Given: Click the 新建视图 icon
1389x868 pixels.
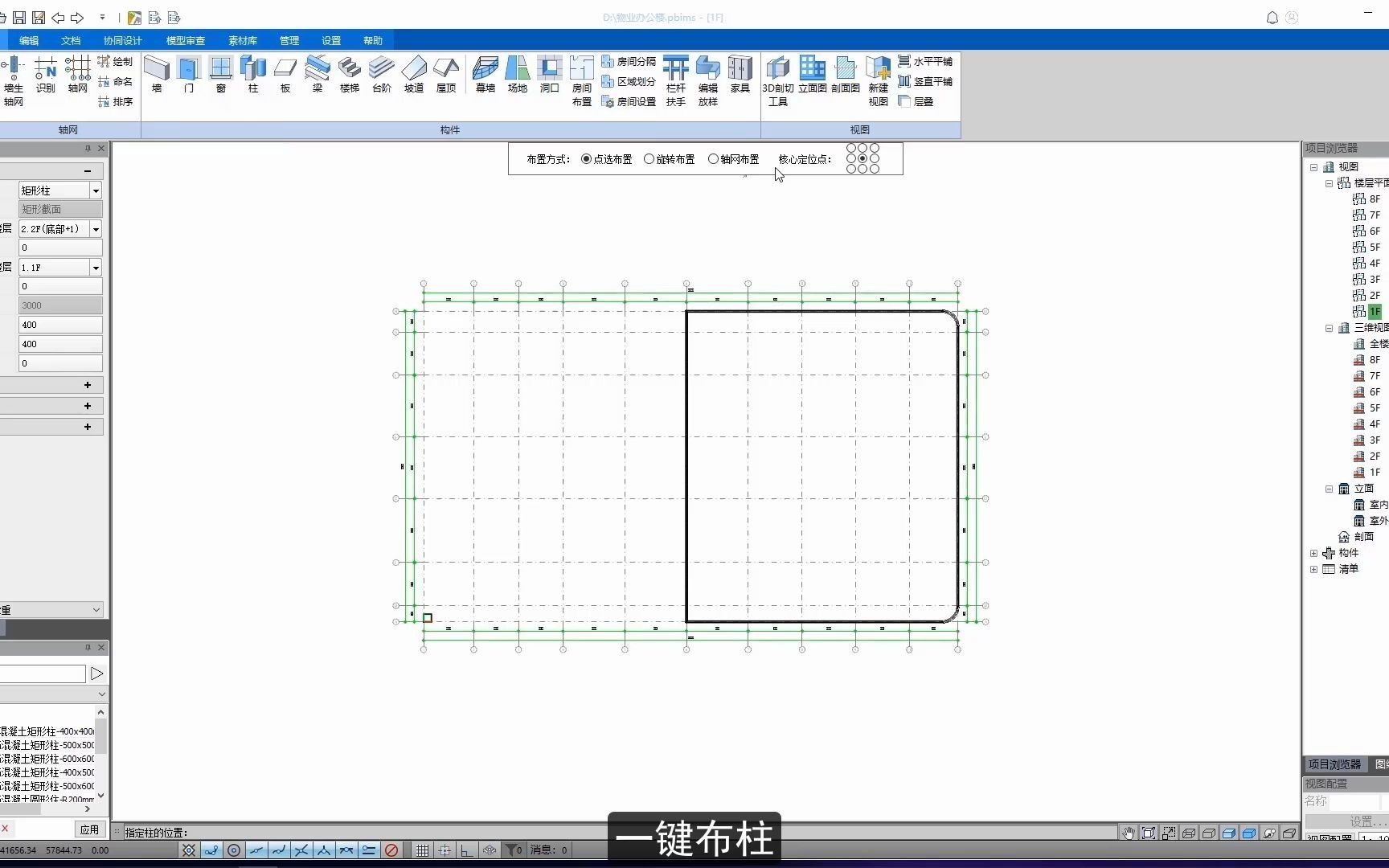Looking at the screenshot, I should point(878,76).
